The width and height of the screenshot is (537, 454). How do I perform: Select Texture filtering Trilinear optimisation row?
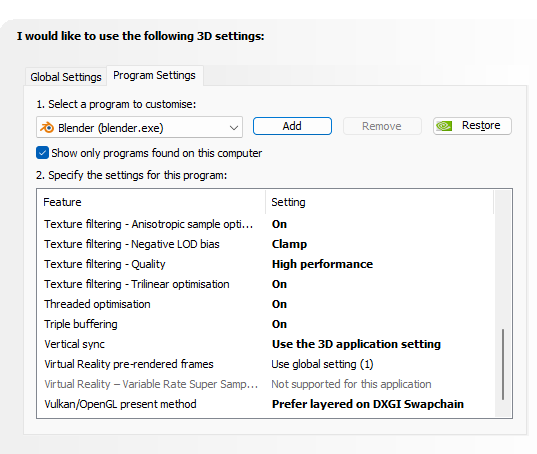pyautogui.click(x=265, y=284)
